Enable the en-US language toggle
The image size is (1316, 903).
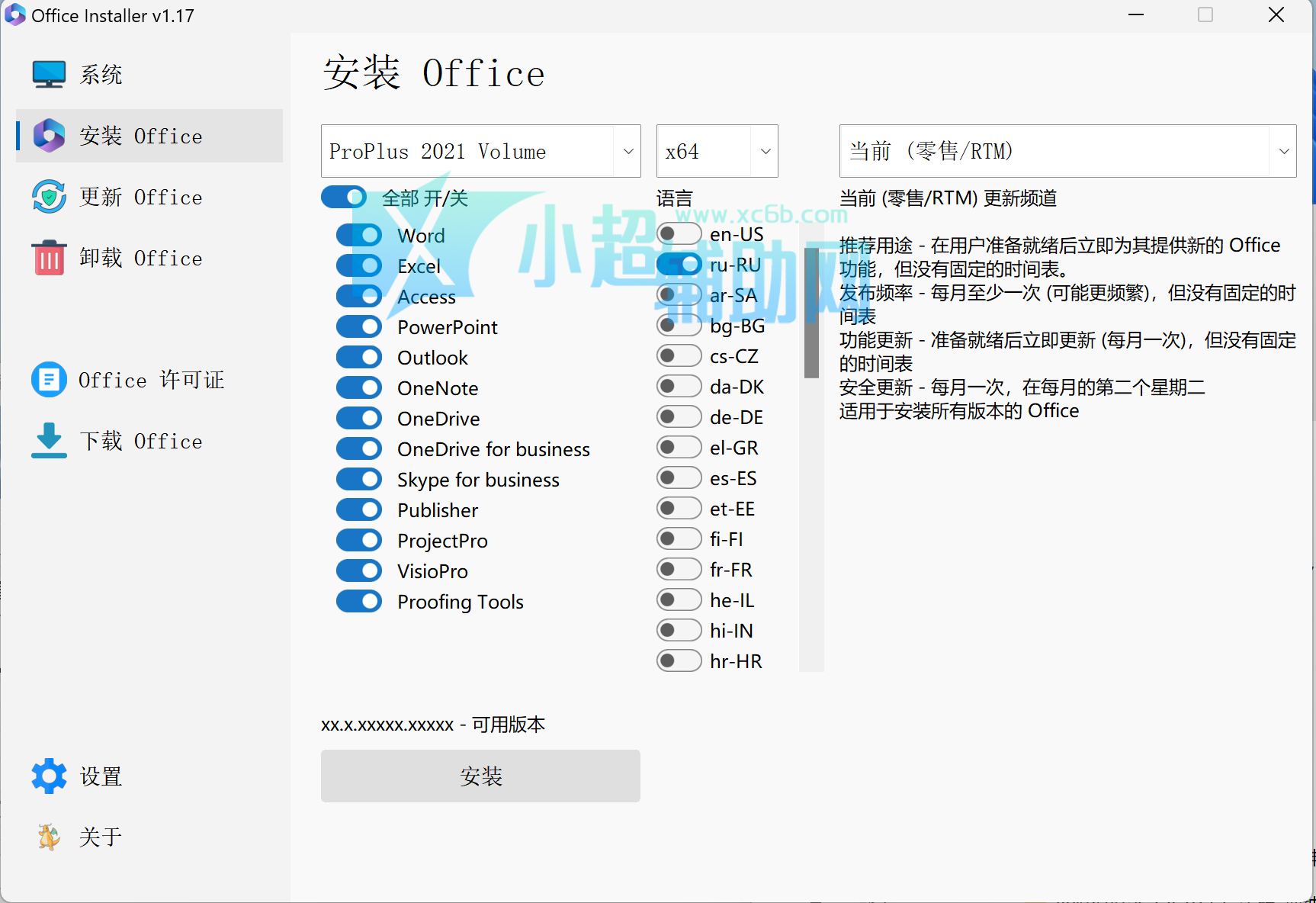coord(679,233)
